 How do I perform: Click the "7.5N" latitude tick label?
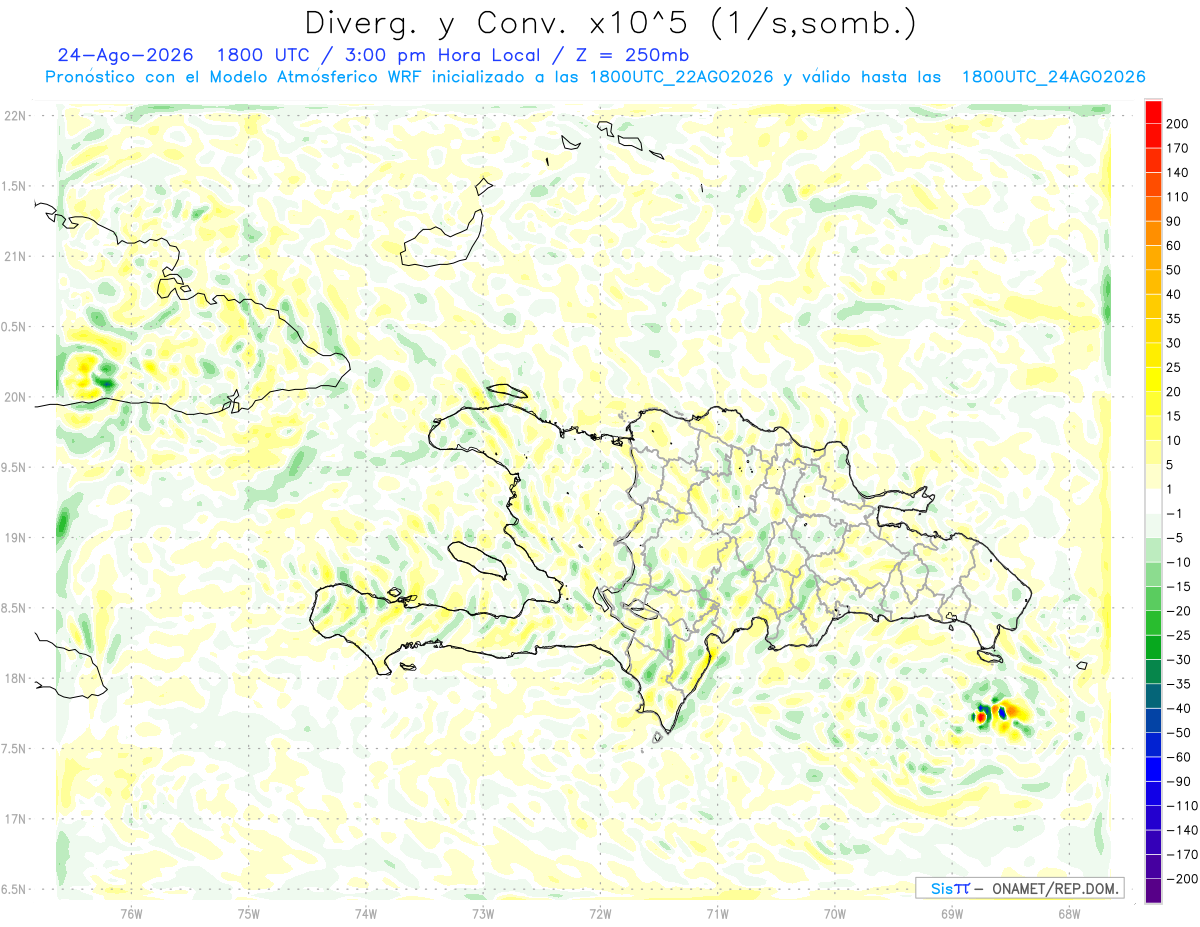click(x=14, y=748)
